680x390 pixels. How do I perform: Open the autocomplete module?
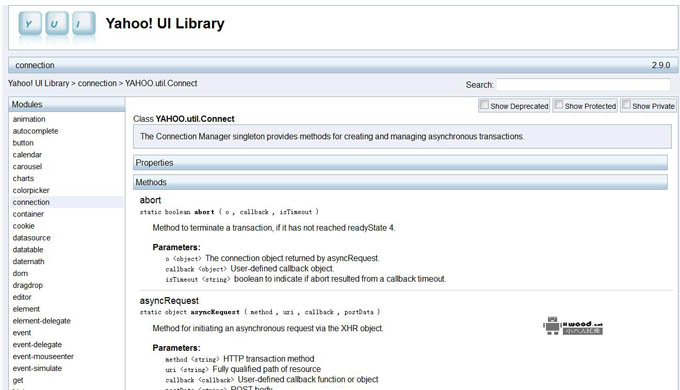pos(35,131)
